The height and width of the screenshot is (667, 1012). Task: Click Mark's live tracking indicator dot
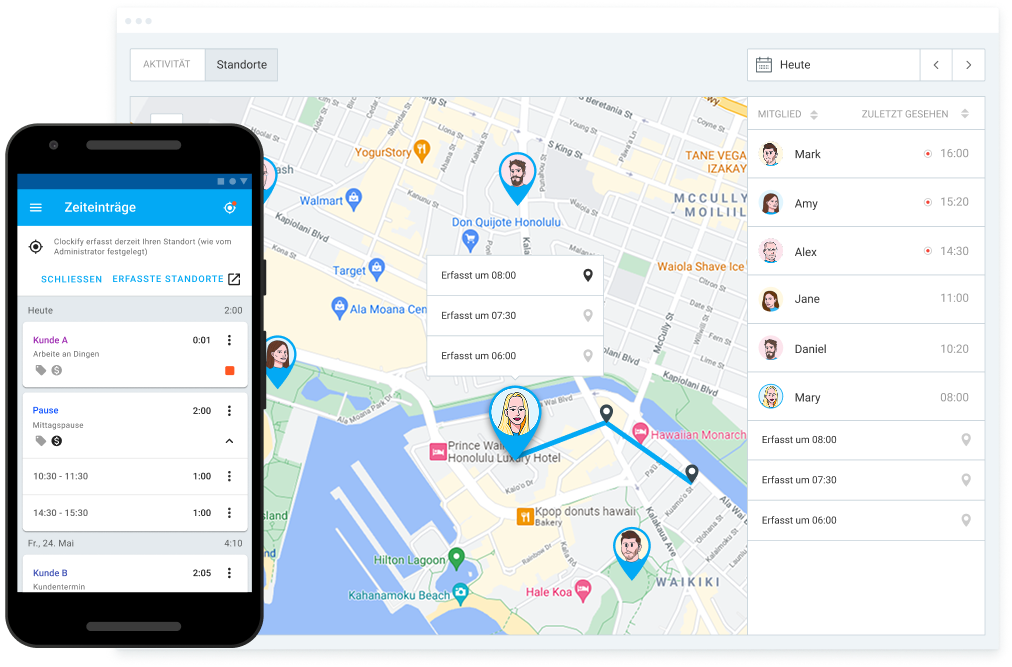coord(927,154)
